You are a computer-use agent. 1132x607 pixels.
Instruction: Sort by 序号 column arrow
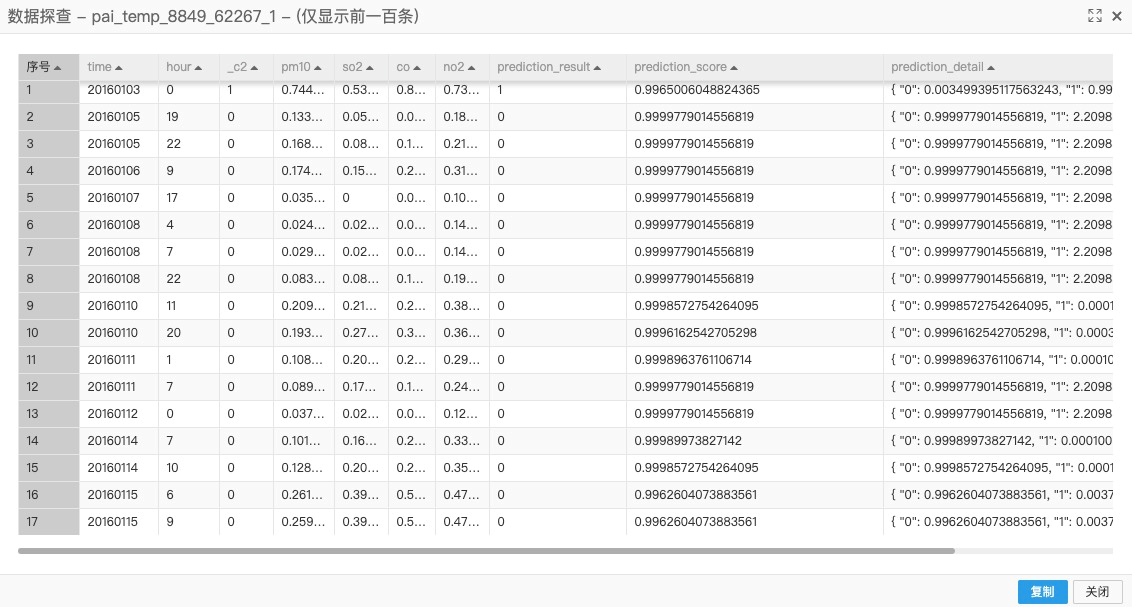58,68
